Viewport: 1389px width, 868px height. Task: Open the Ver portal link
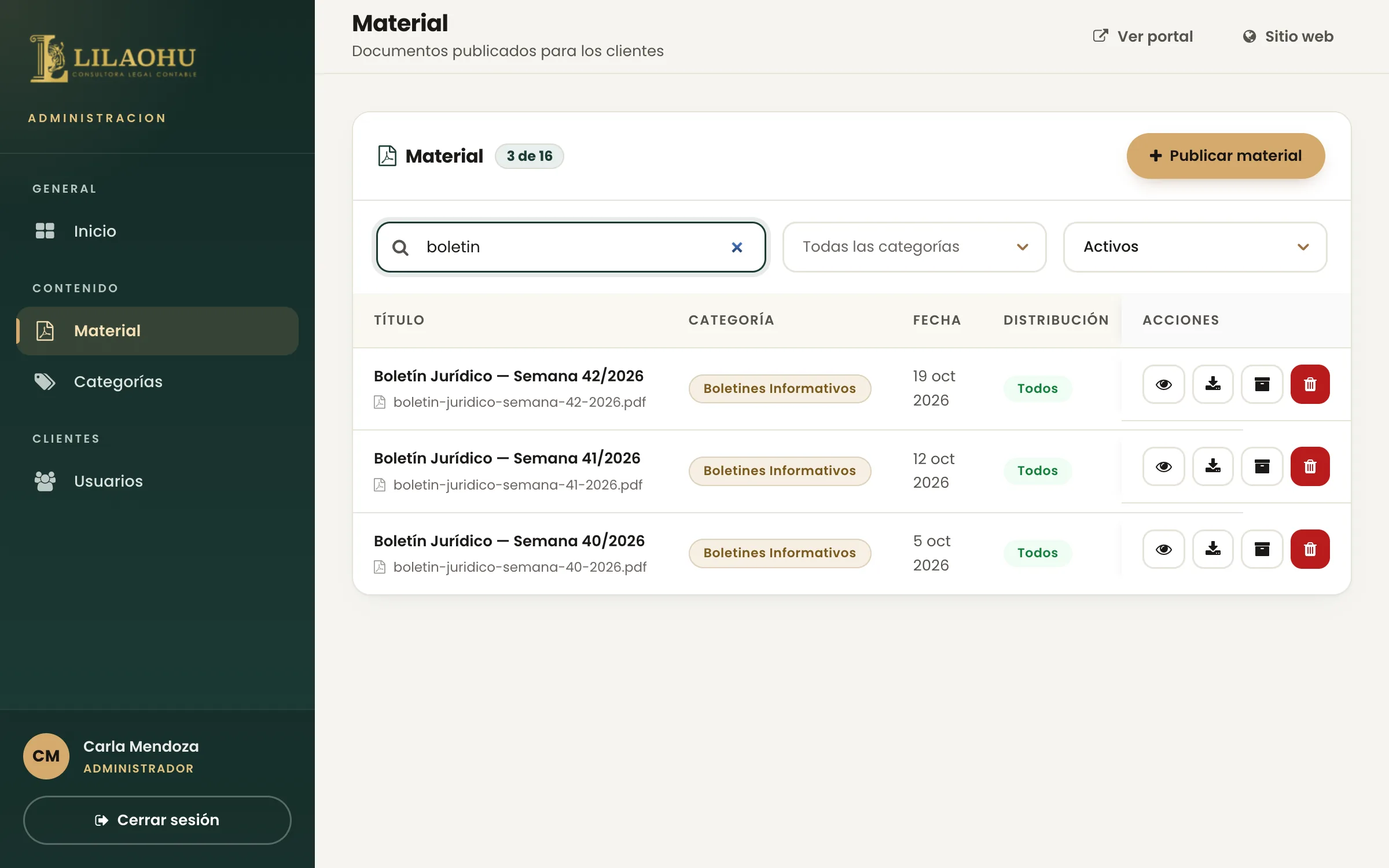click(x=1142, y=36)
